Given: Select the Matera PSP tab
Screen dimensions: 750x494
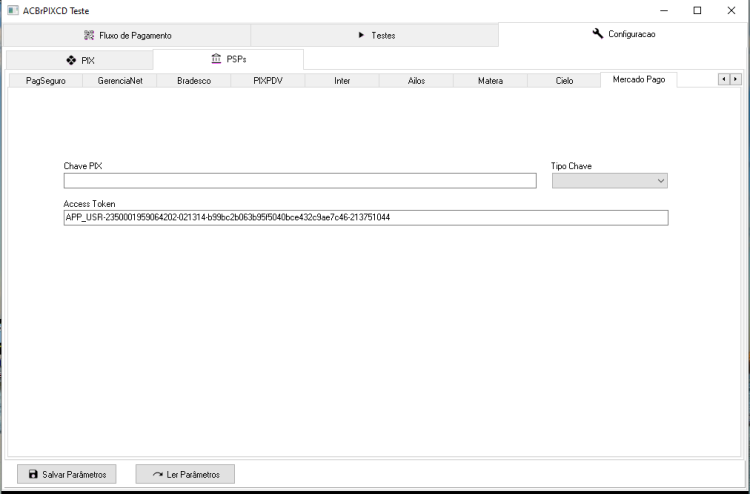Looking at the screenshot, I should (490, 81).
